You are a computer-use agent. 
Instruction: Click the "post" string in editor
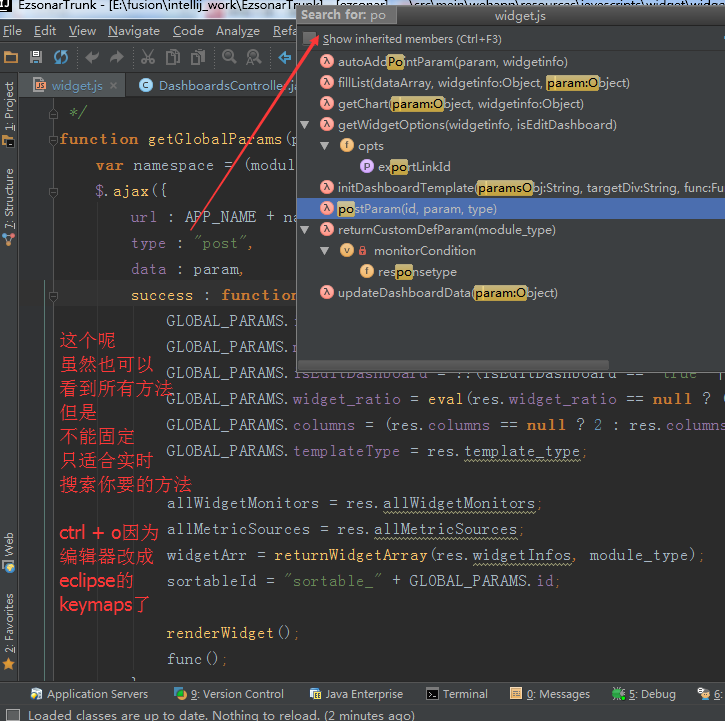220,244
